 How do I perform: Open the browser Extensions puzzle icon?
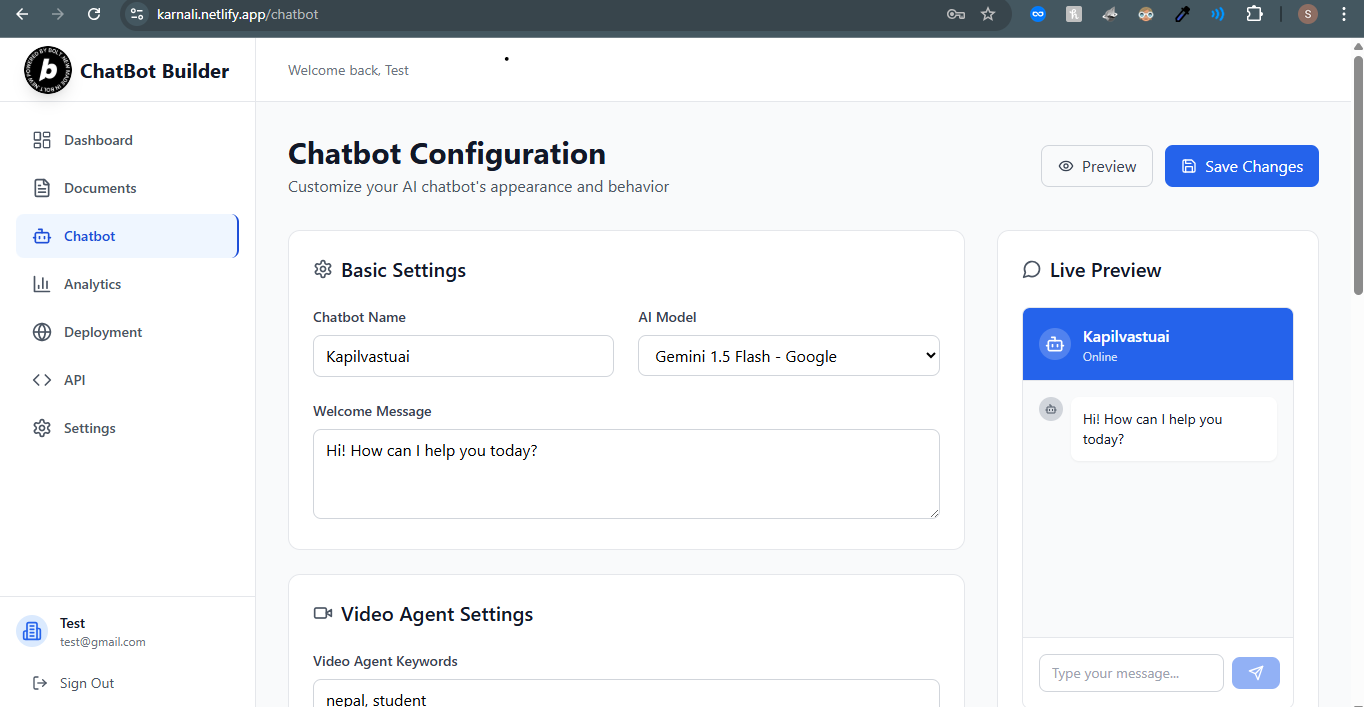1254,14
